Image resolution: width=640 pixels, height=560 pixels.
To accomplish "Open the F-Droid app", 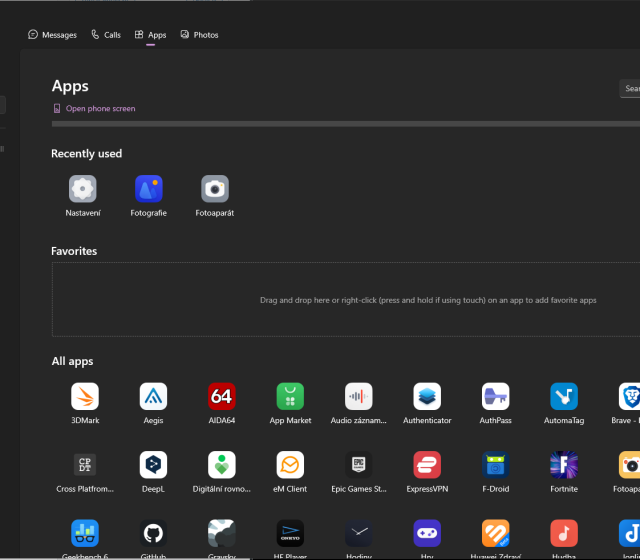I will click(495, 465).
